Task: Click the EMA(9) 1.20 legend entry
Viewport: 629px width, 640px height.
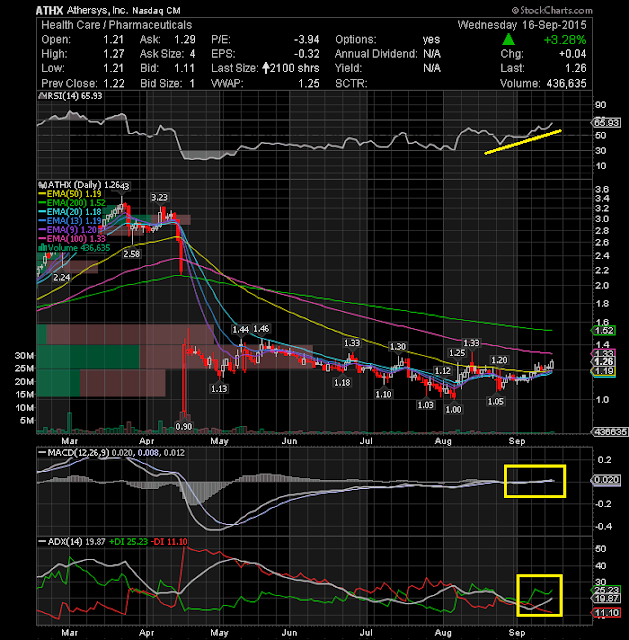Action: (68, 230)
